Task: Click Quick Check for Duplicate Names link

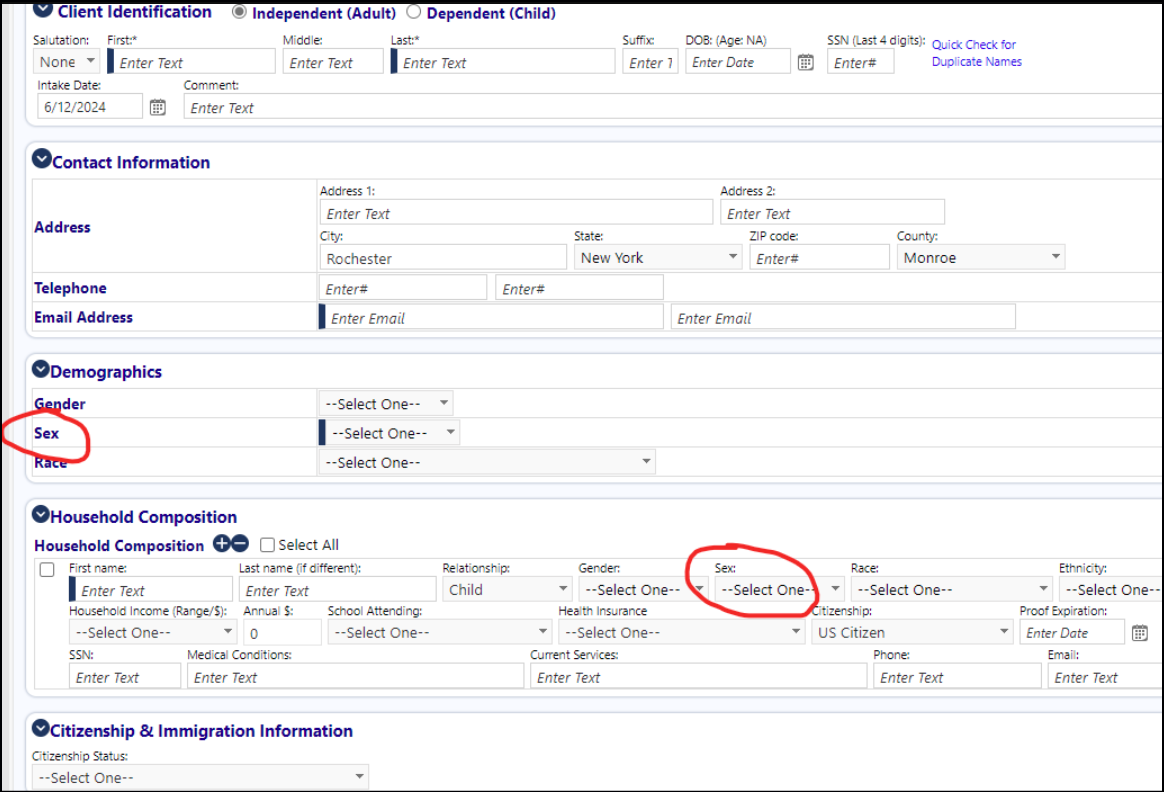Action: (x=976, y=53)
